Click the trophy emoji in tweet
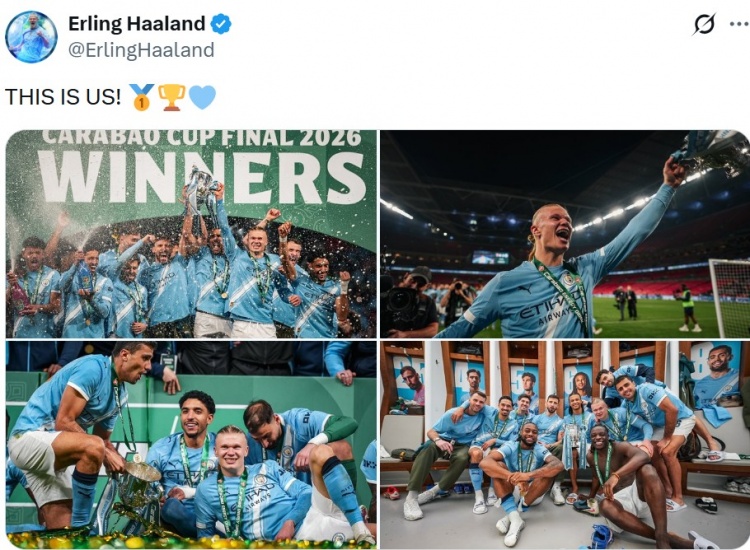The width and height of the screenshot is (750, 550). pyautogui.click(x=171, y=97)
